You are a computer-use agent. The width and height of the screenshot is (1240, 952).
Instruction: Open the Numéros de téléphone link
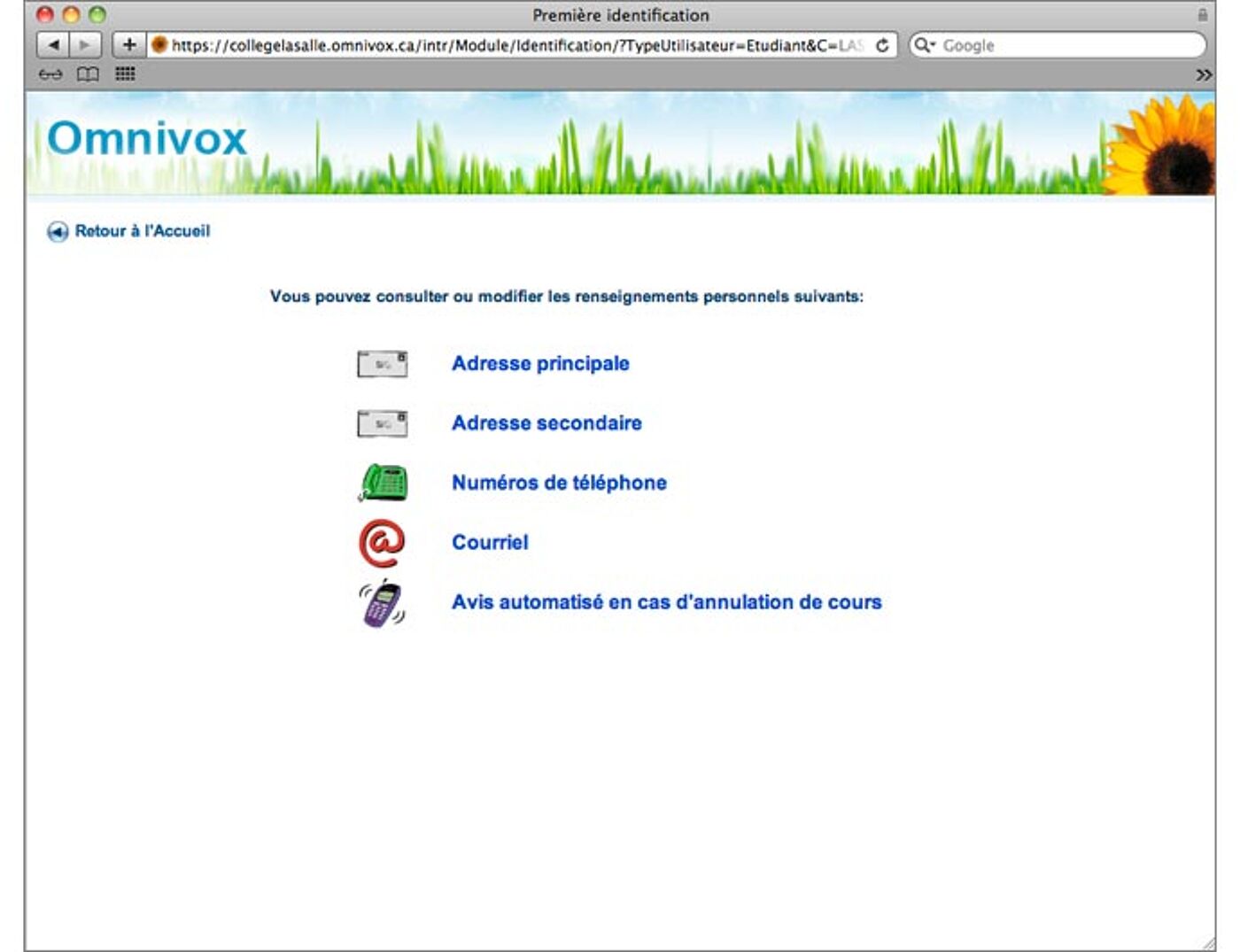(x=559, y=483)
